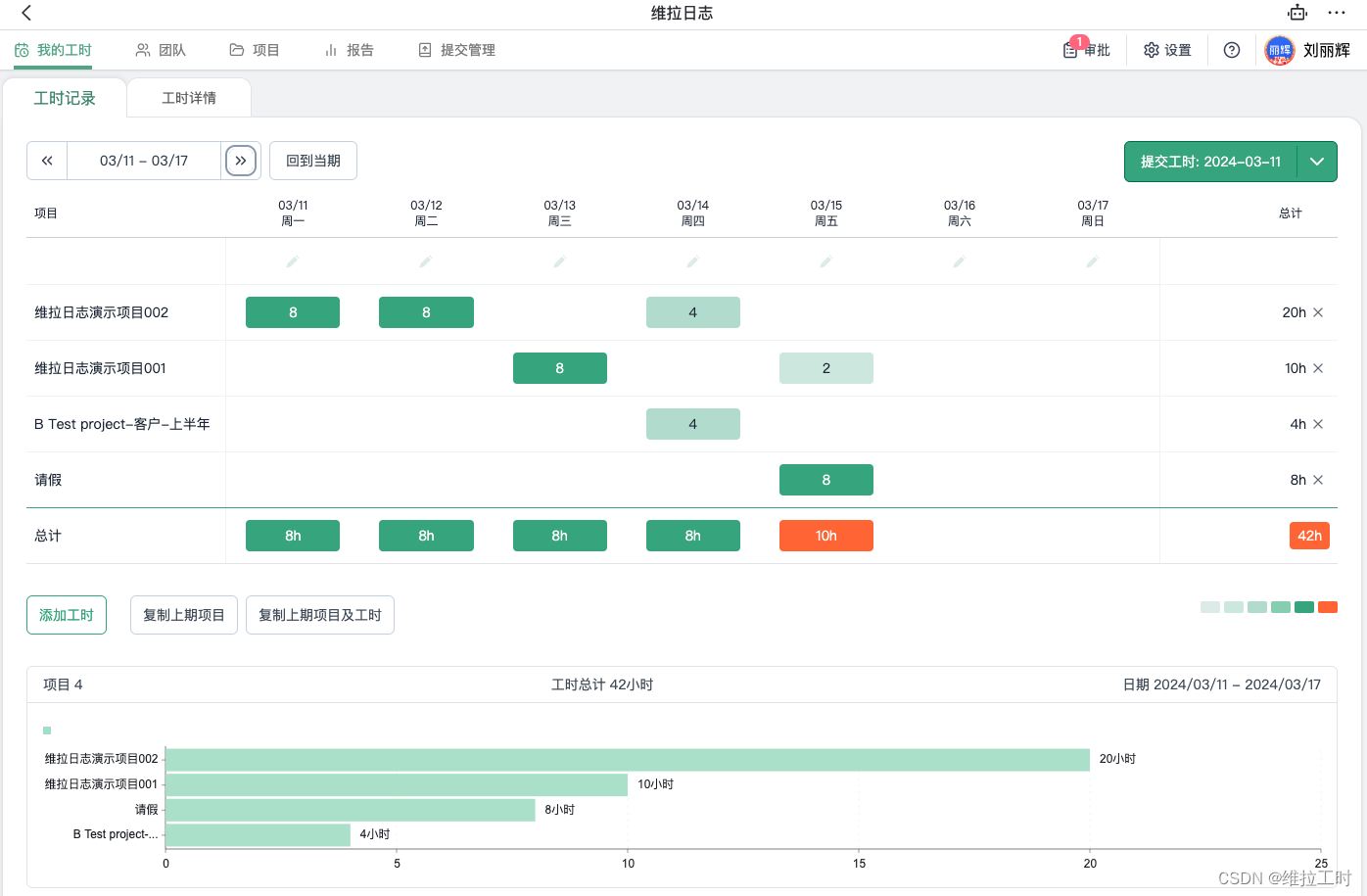Click the darkest green legend swatch
Image resolution: width=1367 pixels, height=896 pixels.
click(1304, 607)
